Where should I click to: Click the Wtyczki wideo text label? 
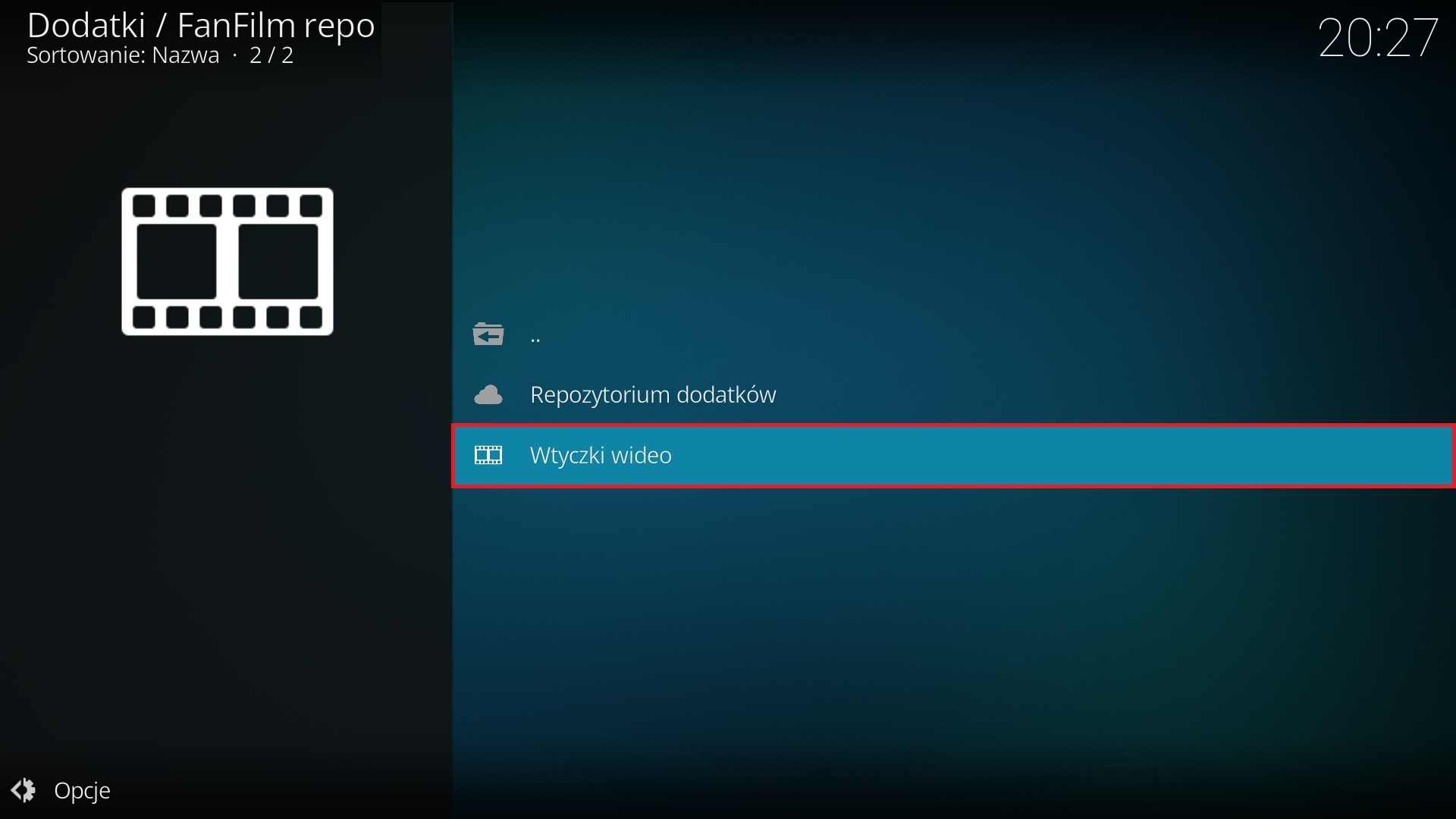tap(601, 455)
